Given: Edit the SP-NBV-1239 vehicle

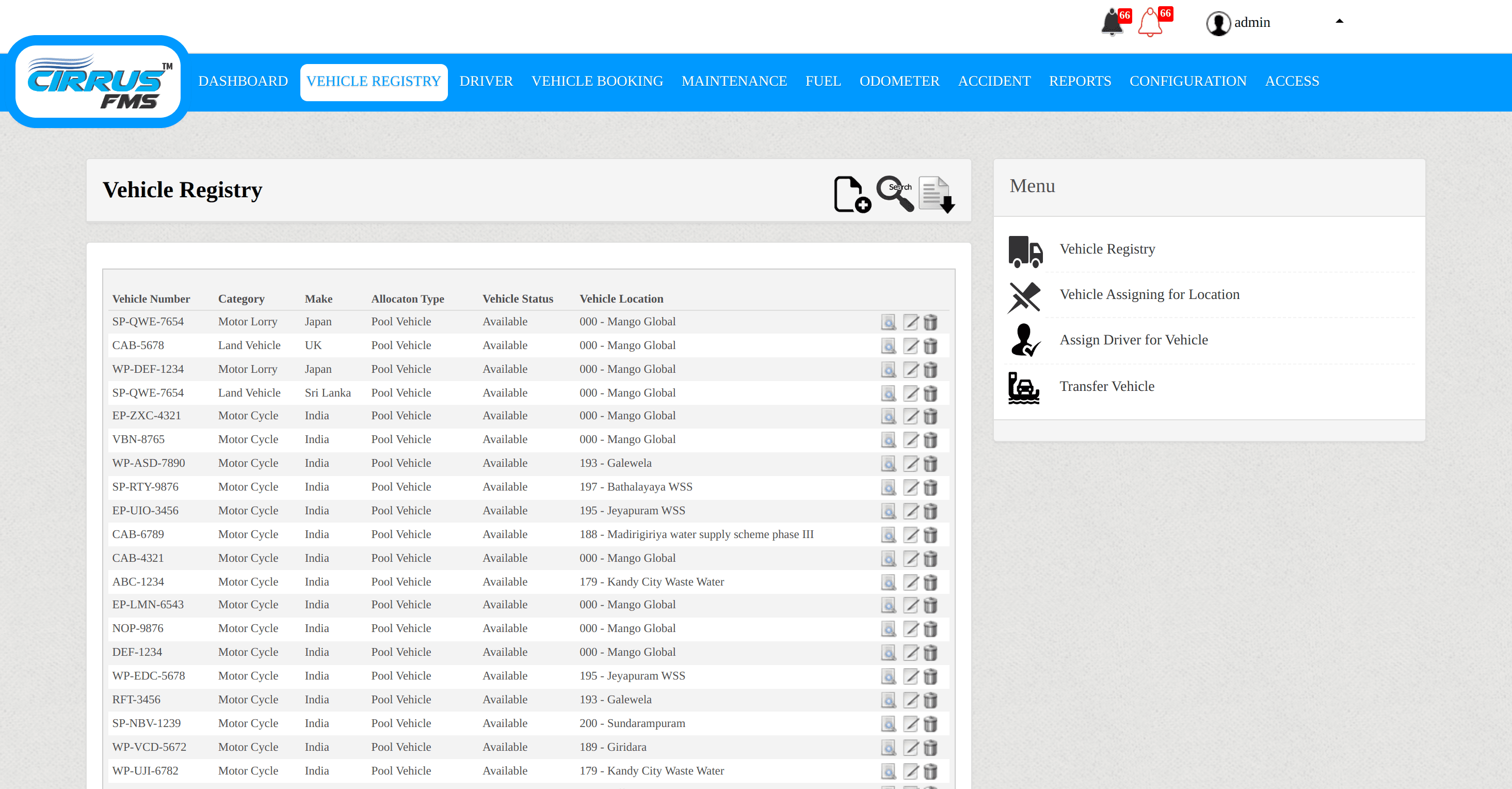Looking at the screenshot, I should [910, 724].
